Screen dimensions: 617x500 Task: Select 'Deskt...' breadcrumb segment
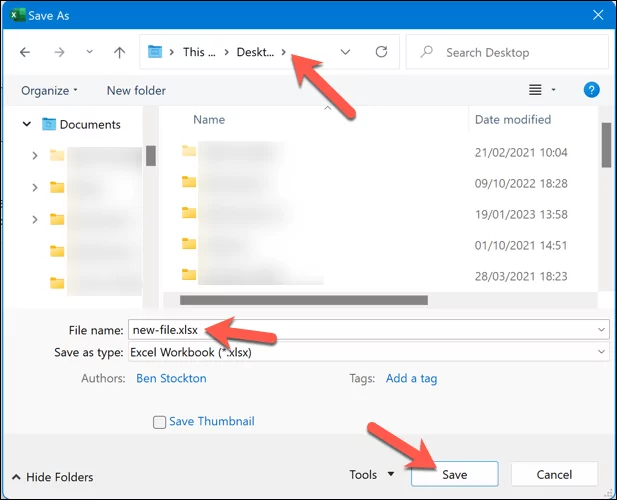click(x=255, y=52)
